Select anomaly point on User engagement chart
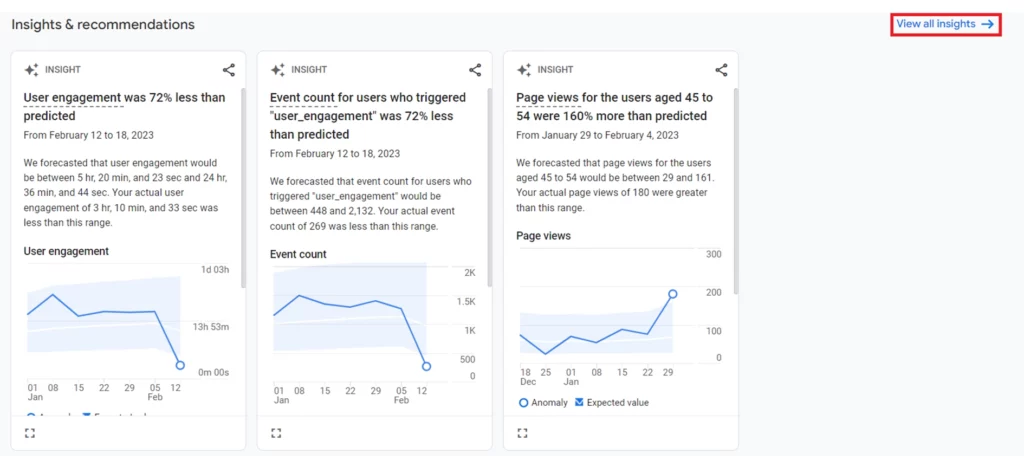This screenshot has width=1024, height=473. [x=180, y=365]
